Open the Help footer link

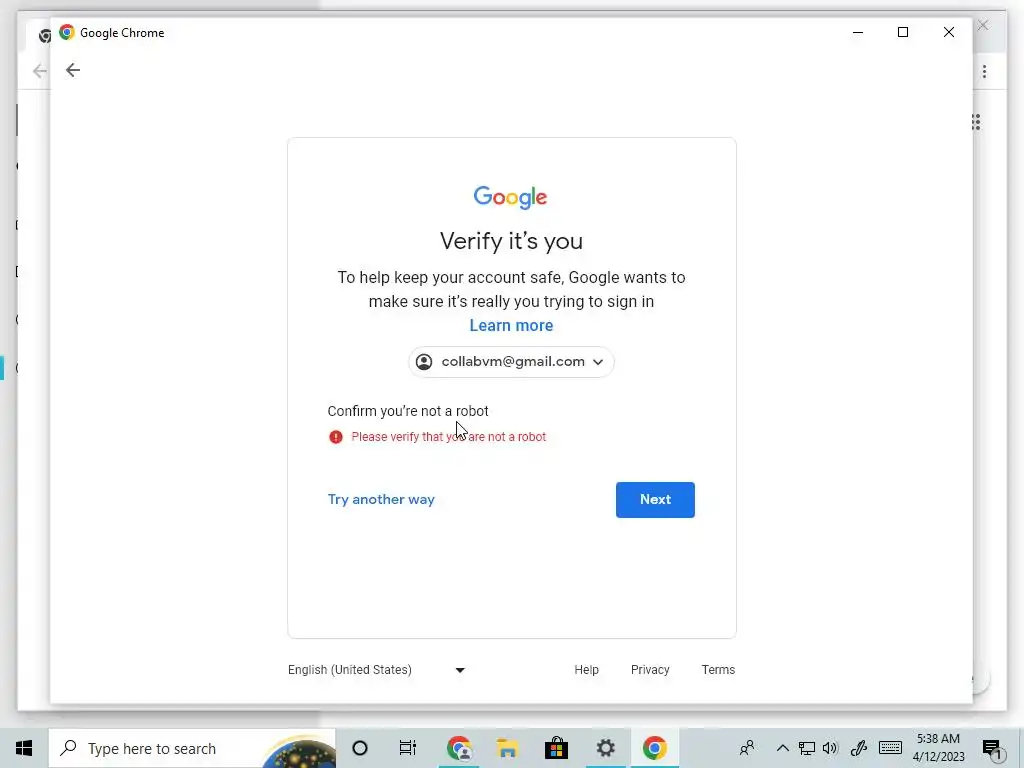click(586, 670)
